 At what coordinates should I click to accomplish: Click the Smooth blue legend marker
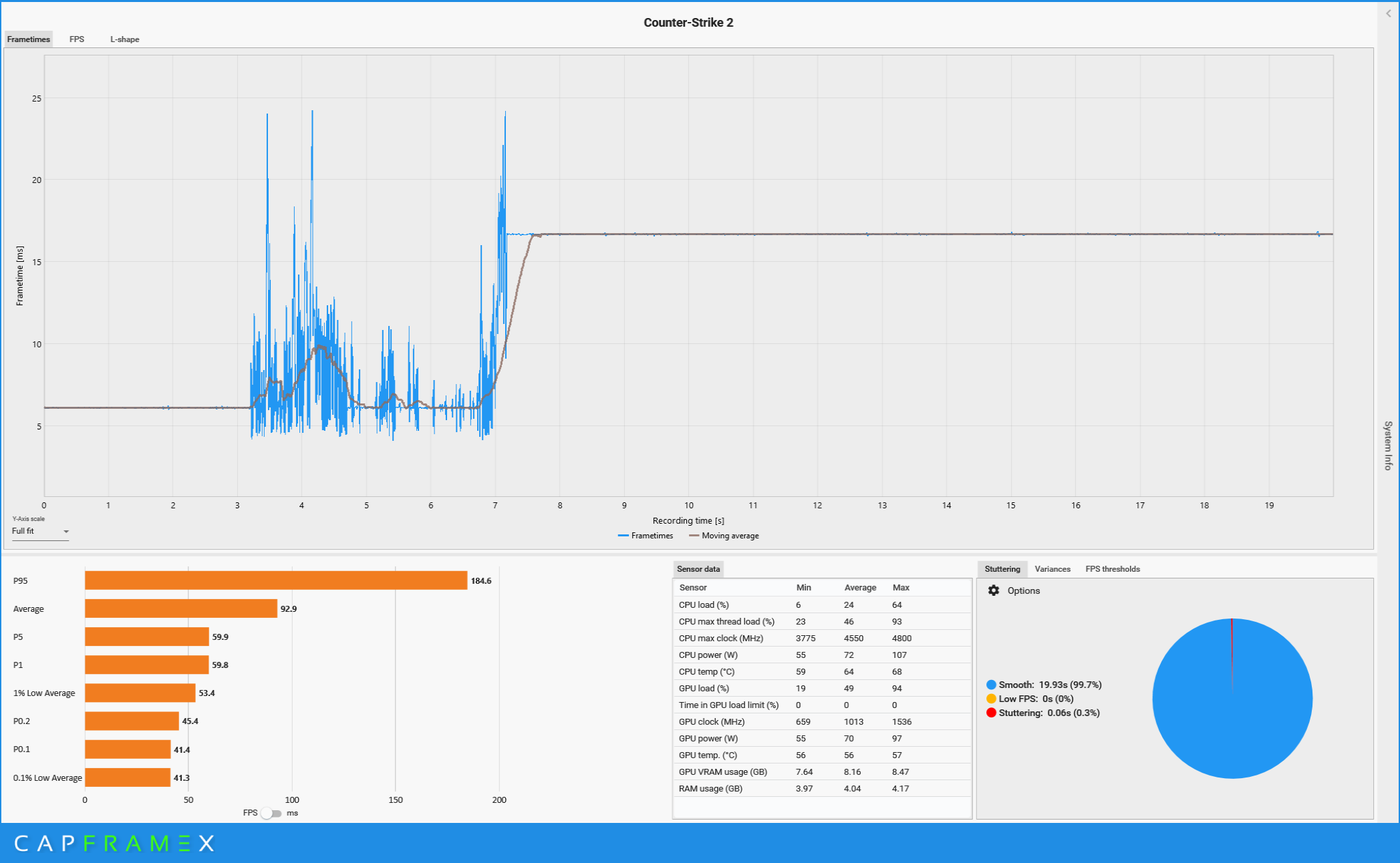click(x=991, y=685)
